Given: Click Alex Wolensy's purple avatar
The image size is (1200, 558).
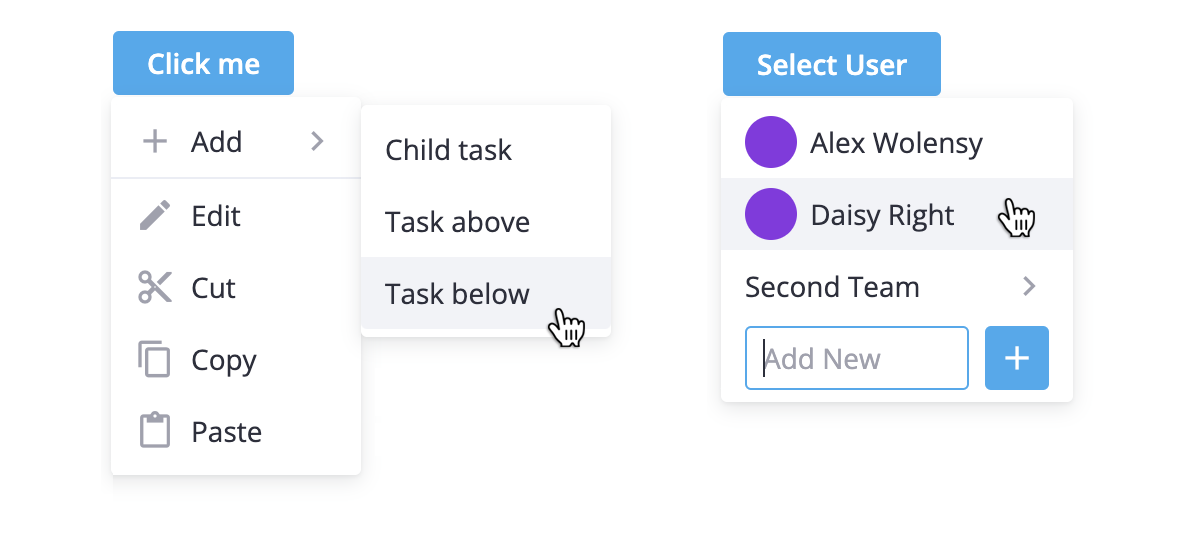Looking at the screenshot, I should (771, 142).
